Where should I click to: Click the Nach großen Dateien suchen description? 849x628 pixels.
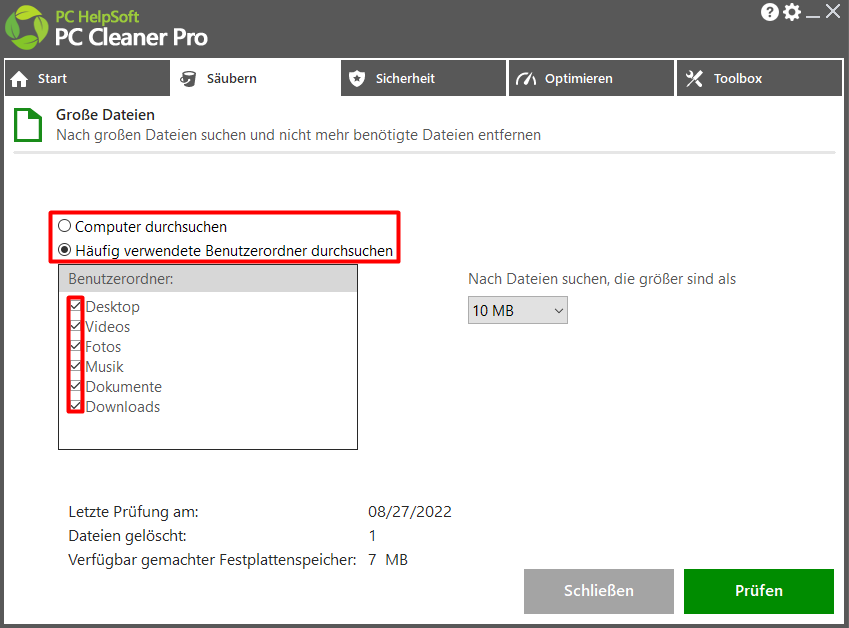[298, 135]
